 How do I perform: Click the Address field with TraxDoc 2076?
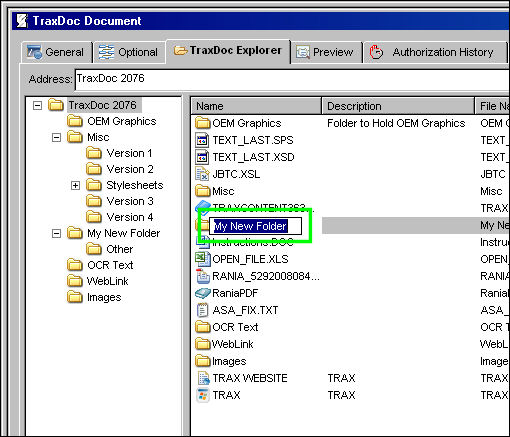click(x=292, y=79)
